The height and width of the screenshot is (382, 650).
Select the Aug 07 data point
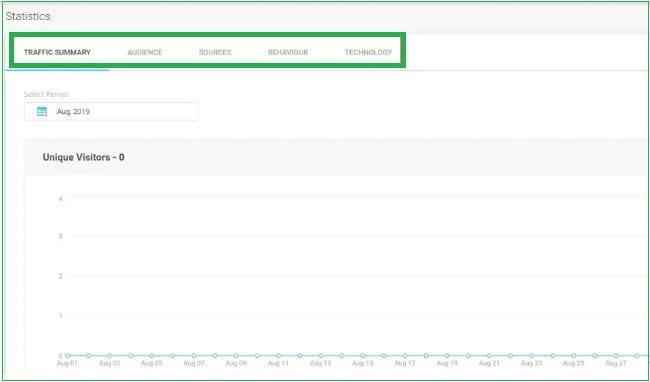pyautogui.click(x=194, y=355)
